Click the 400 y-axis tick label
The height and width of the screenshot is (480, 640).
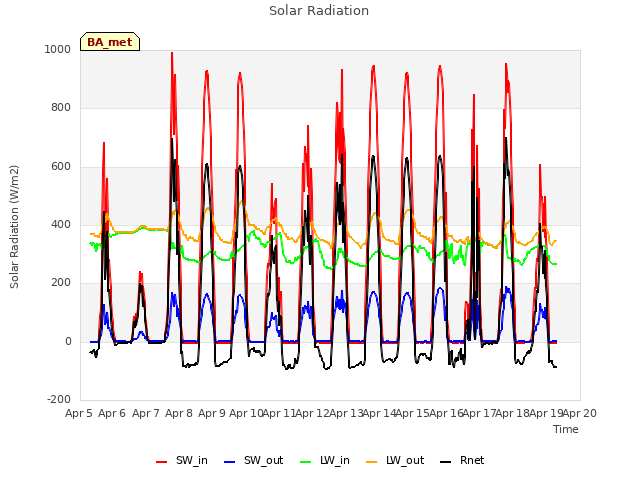(61, 224)
